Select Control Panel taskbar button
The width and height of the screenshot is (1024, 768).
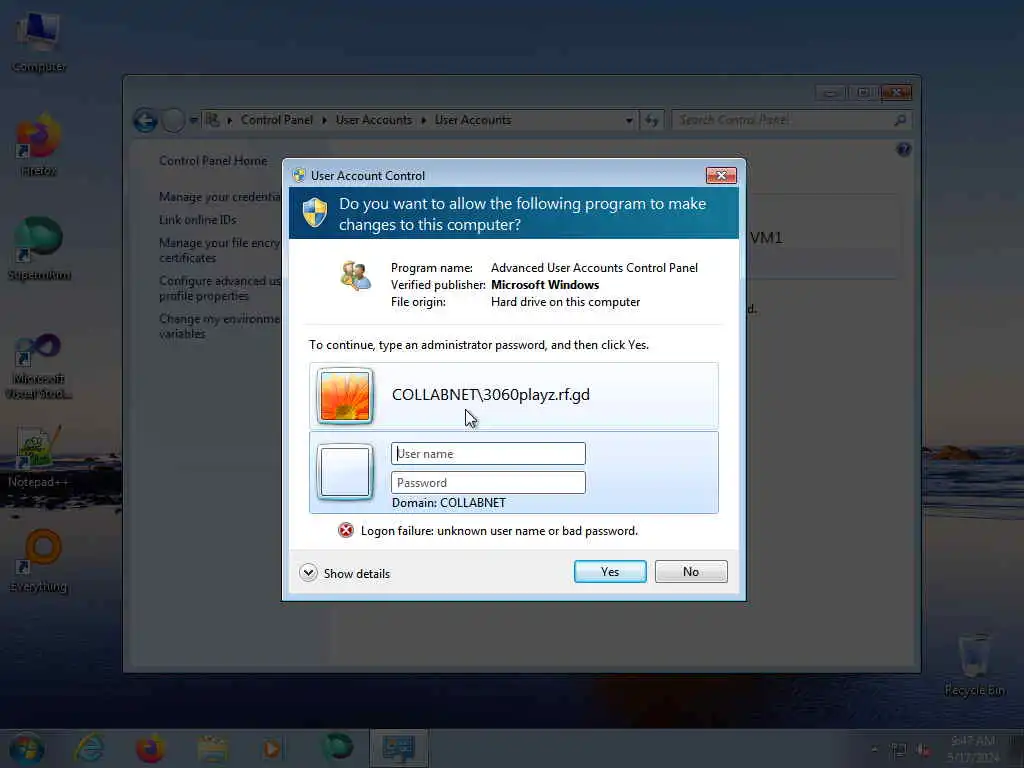[398, 748]
